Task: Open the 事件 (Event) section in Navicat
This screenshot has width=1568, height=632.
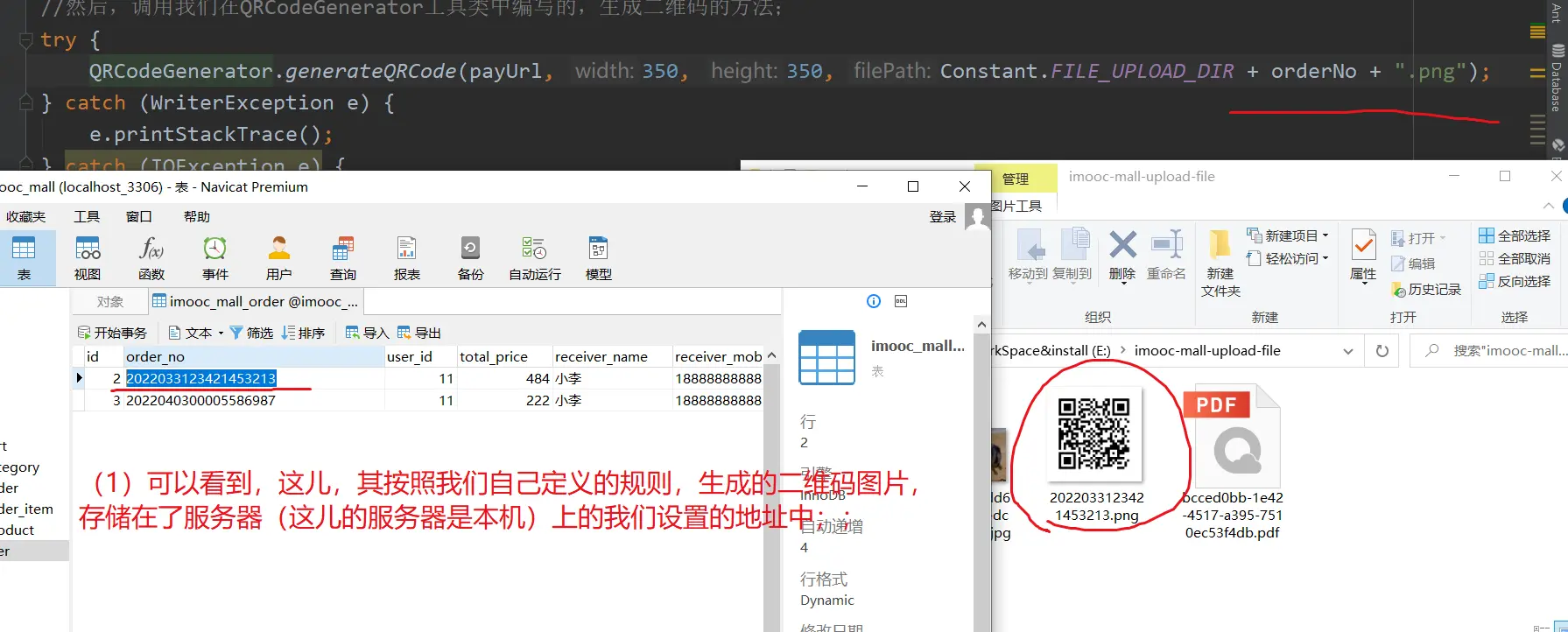Action: click(215, 258)
